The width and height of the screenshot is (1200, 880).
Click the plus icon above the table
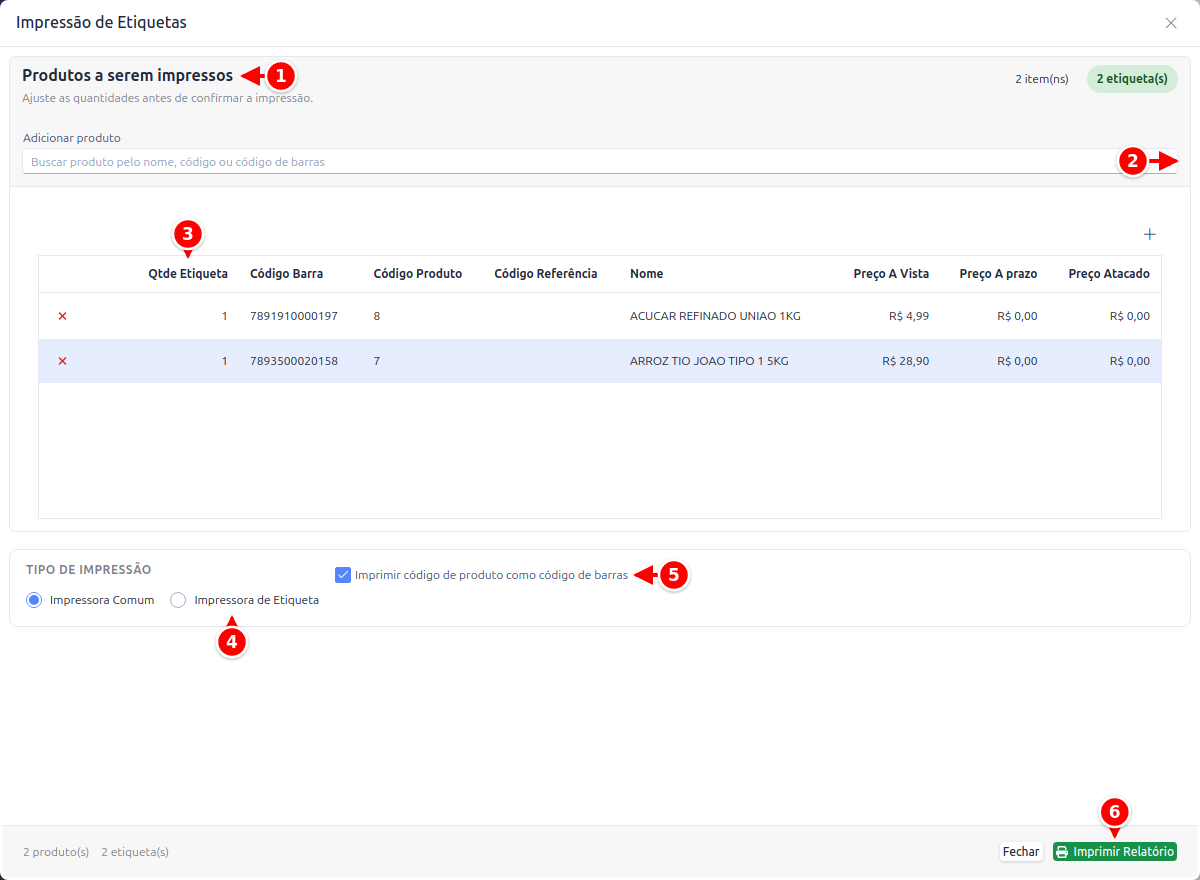(x=1150, y=234)
